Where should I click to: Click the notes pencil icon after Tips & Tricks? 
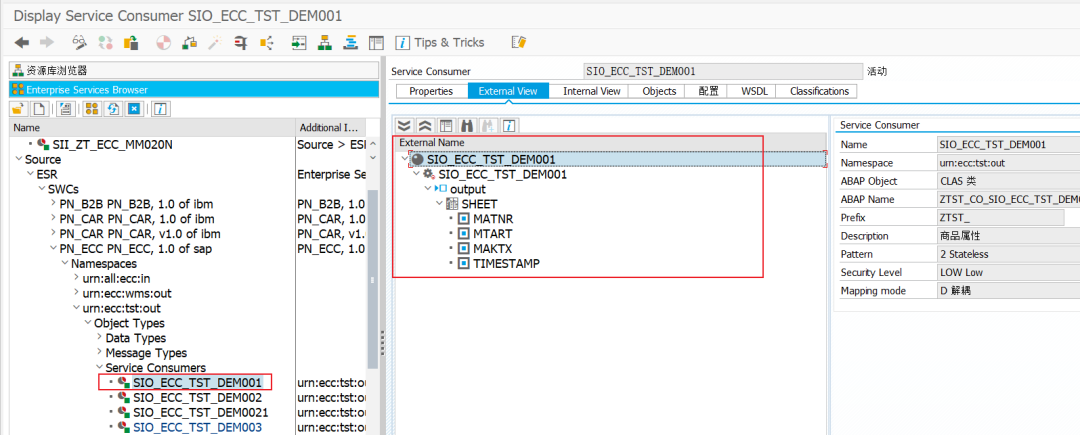click(519, 43)
